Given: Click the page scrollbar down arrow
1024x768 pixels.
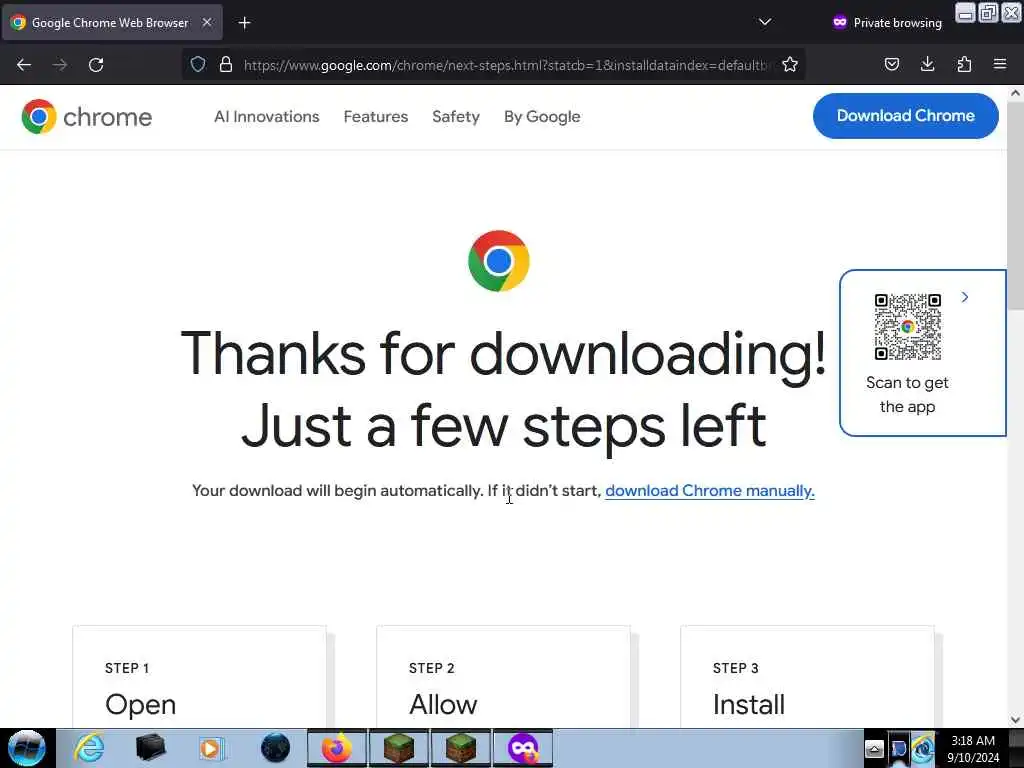Looking at the screenshot, I should pyautogui.click(x=1016, y=720).
